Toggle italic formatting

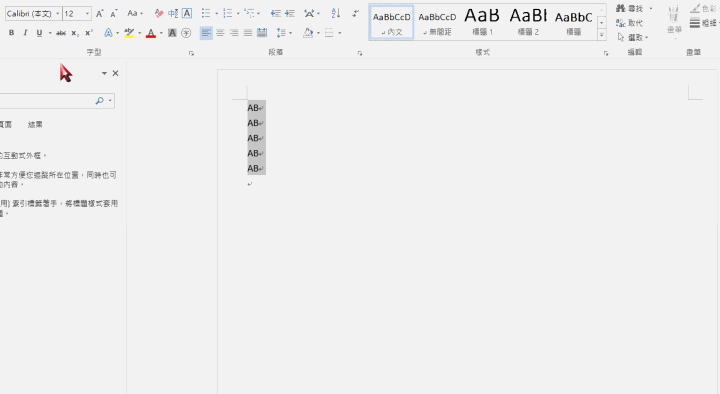[x=25, y=33]
